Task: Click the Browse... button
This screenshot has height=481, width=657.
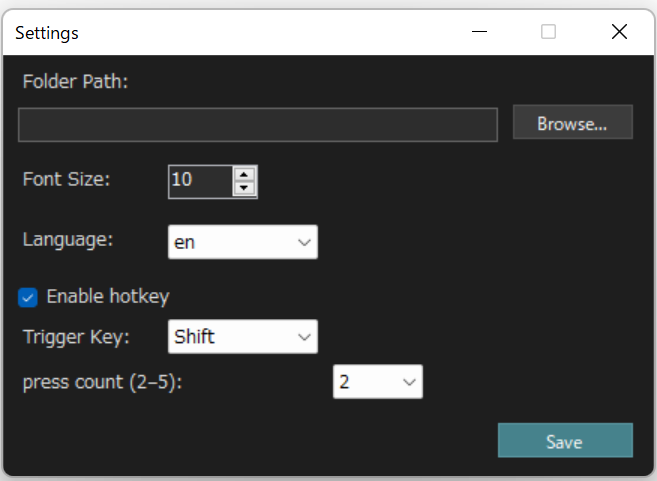Action: (x=572, y=124)
